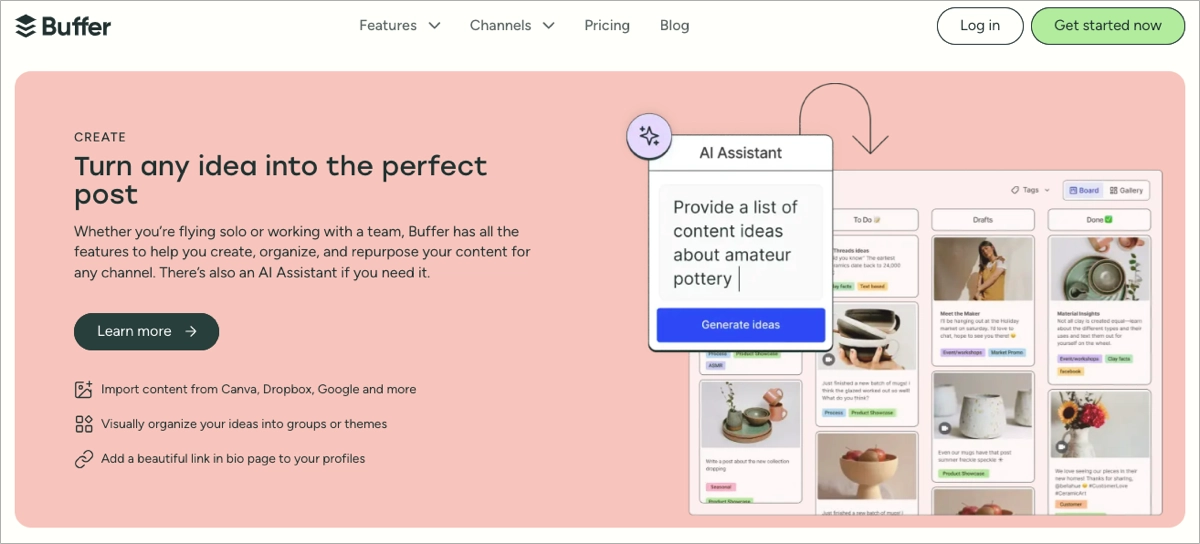Click the blue Generate ideas button

click(741, 325)
